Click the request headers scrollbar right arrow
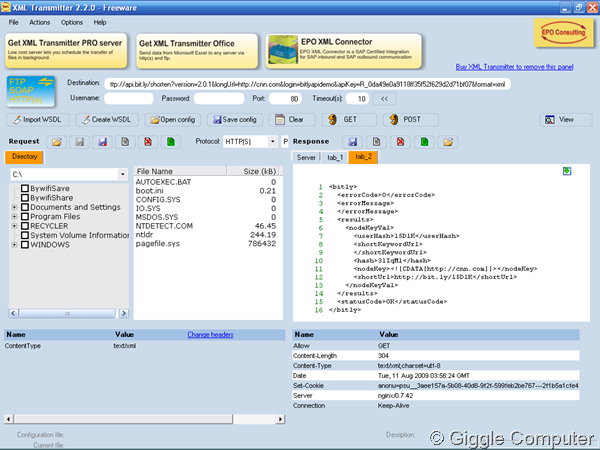600x450 pixels. pyautogui.click(x=280, y=419)
